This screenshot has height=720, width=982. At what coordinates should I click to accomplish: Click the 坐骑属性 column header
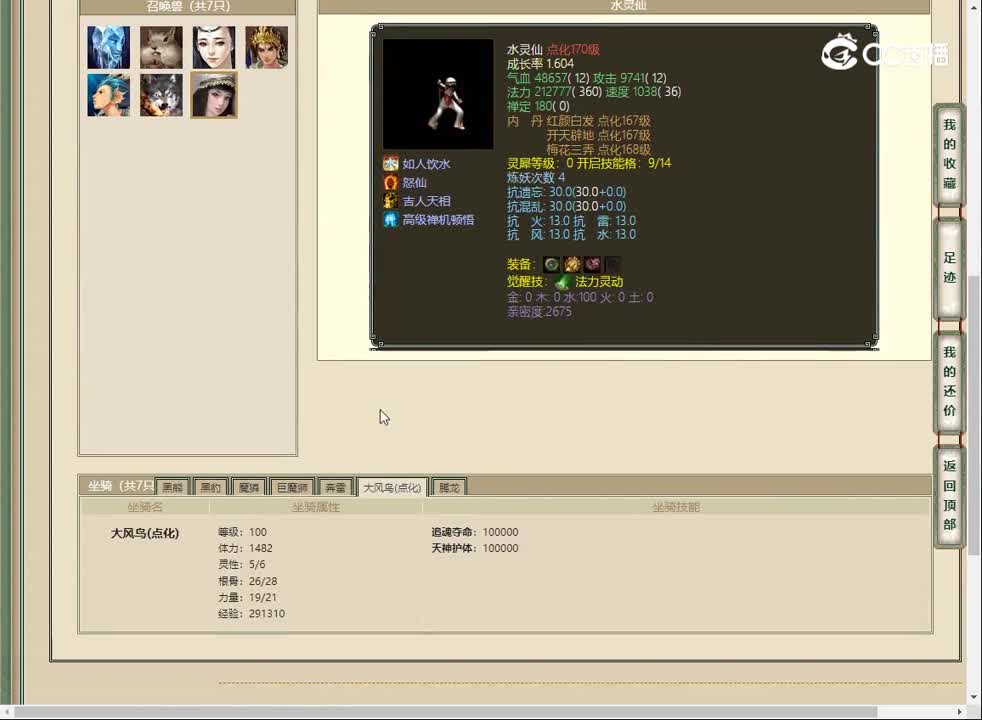point(316,507)
